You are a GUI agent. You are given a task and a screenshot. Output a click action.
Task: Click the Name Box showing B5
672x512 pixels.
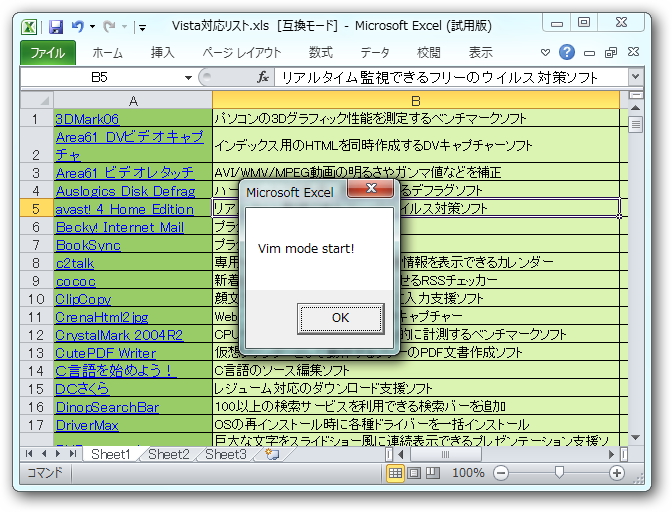[99, 77]
